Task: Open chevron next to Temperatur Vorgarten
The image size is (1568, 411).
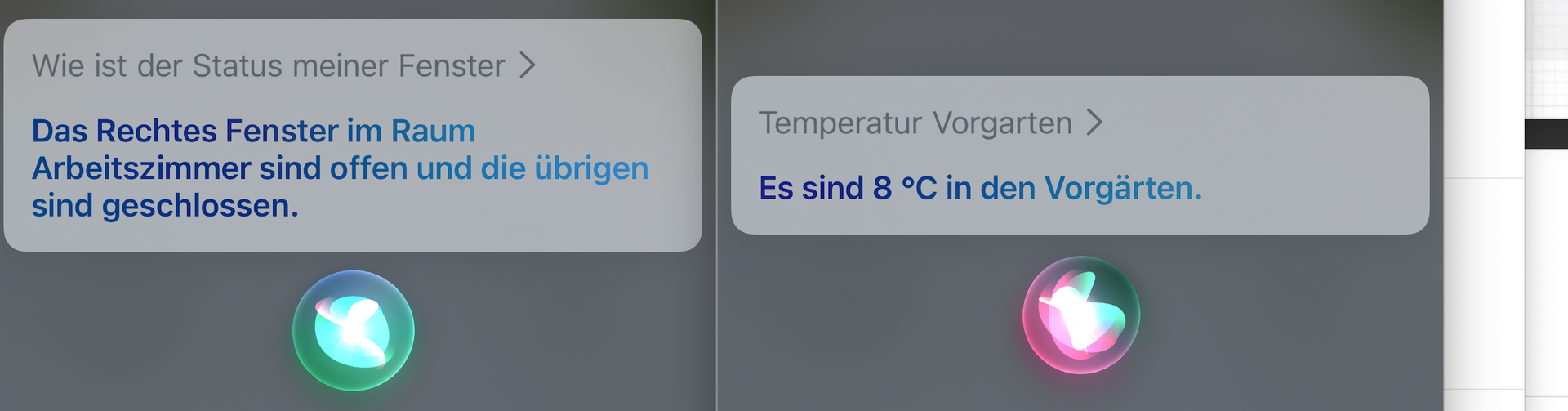Action: (1094, 123)
